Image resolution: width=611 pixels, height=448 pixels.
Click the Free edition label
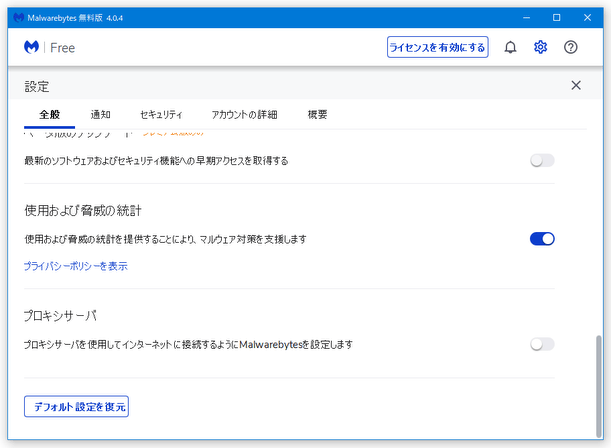pos(62,48)
